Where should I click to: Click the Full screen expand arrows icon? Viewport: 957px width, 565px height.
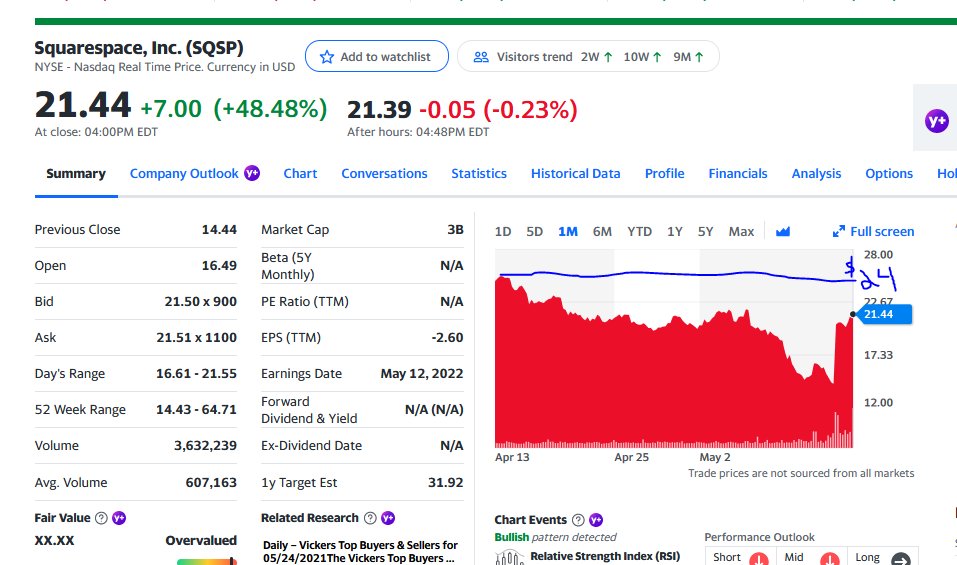pos(839,231)
